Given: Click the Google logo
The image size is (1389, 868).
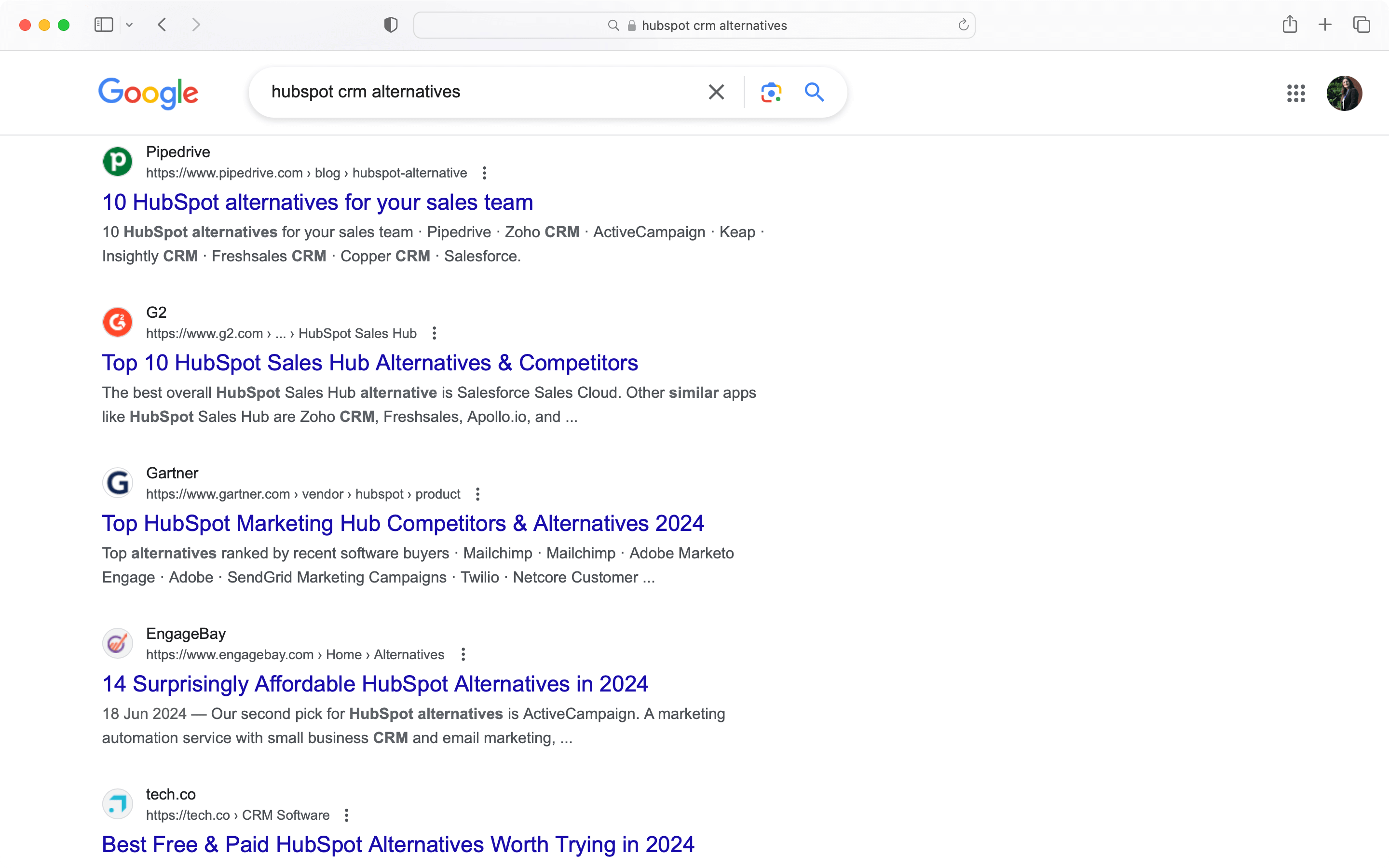Looking at the screenshot, I should (x=148, y=93).
